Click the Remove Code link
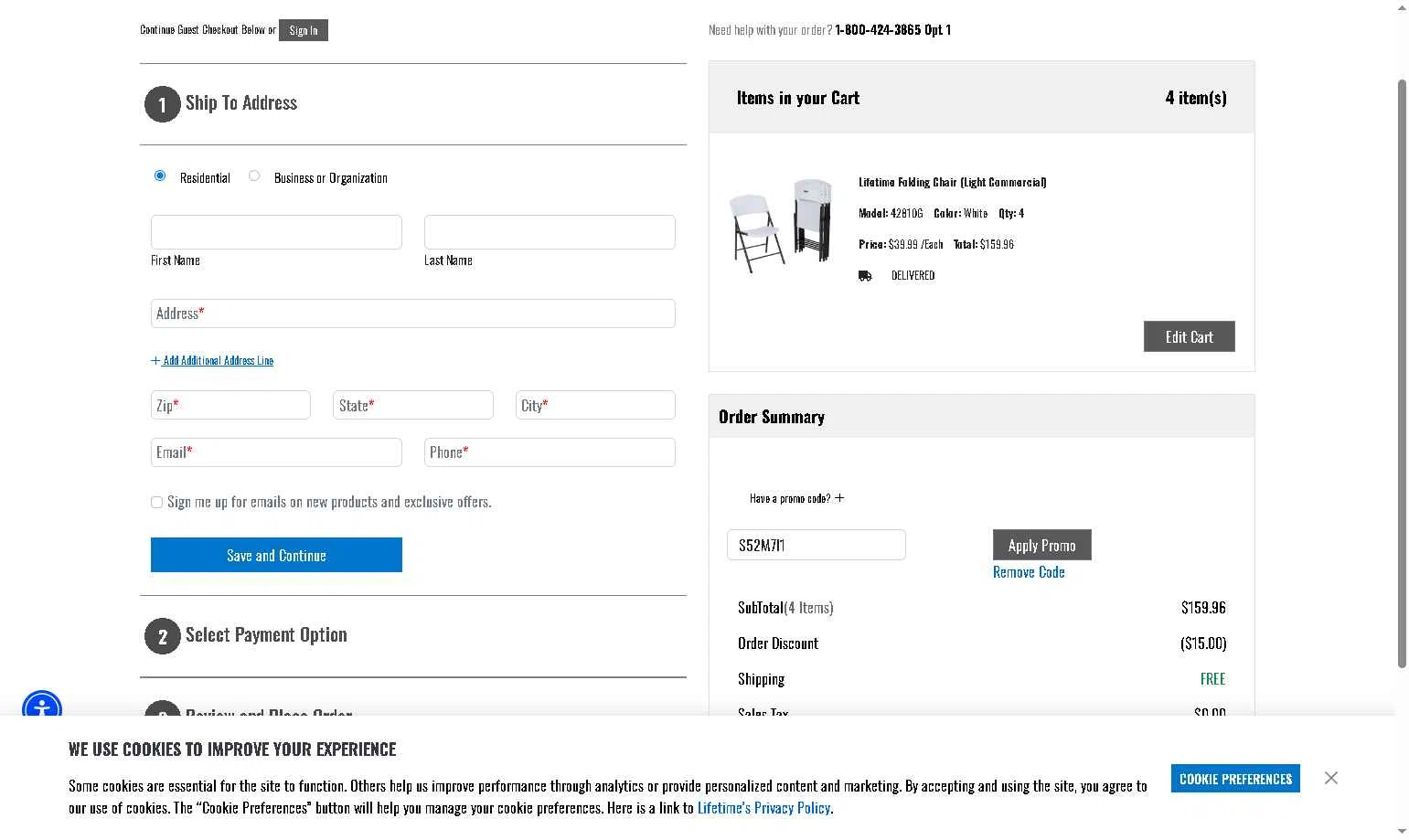This screenshot has height=840, width=1409. [1029, 572]
